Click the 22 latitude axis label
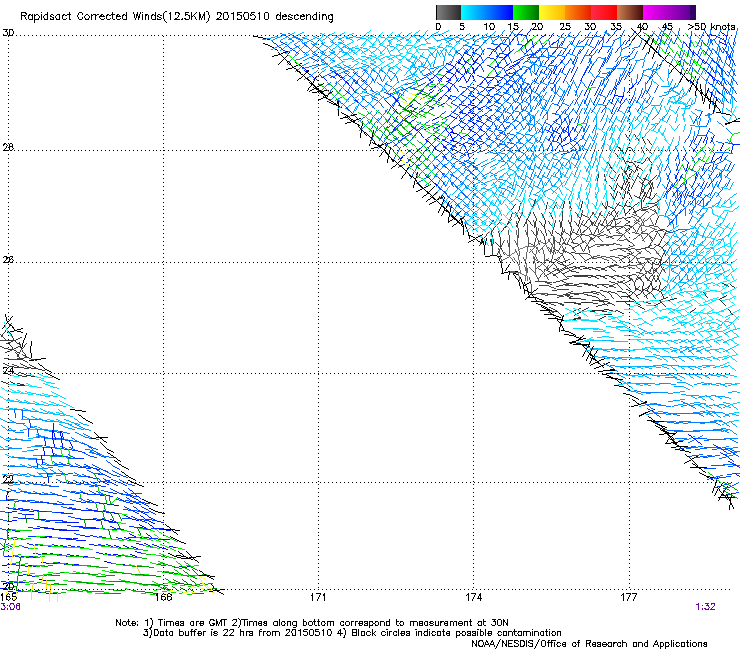The image size is (740, 650). tap(8, 480)
